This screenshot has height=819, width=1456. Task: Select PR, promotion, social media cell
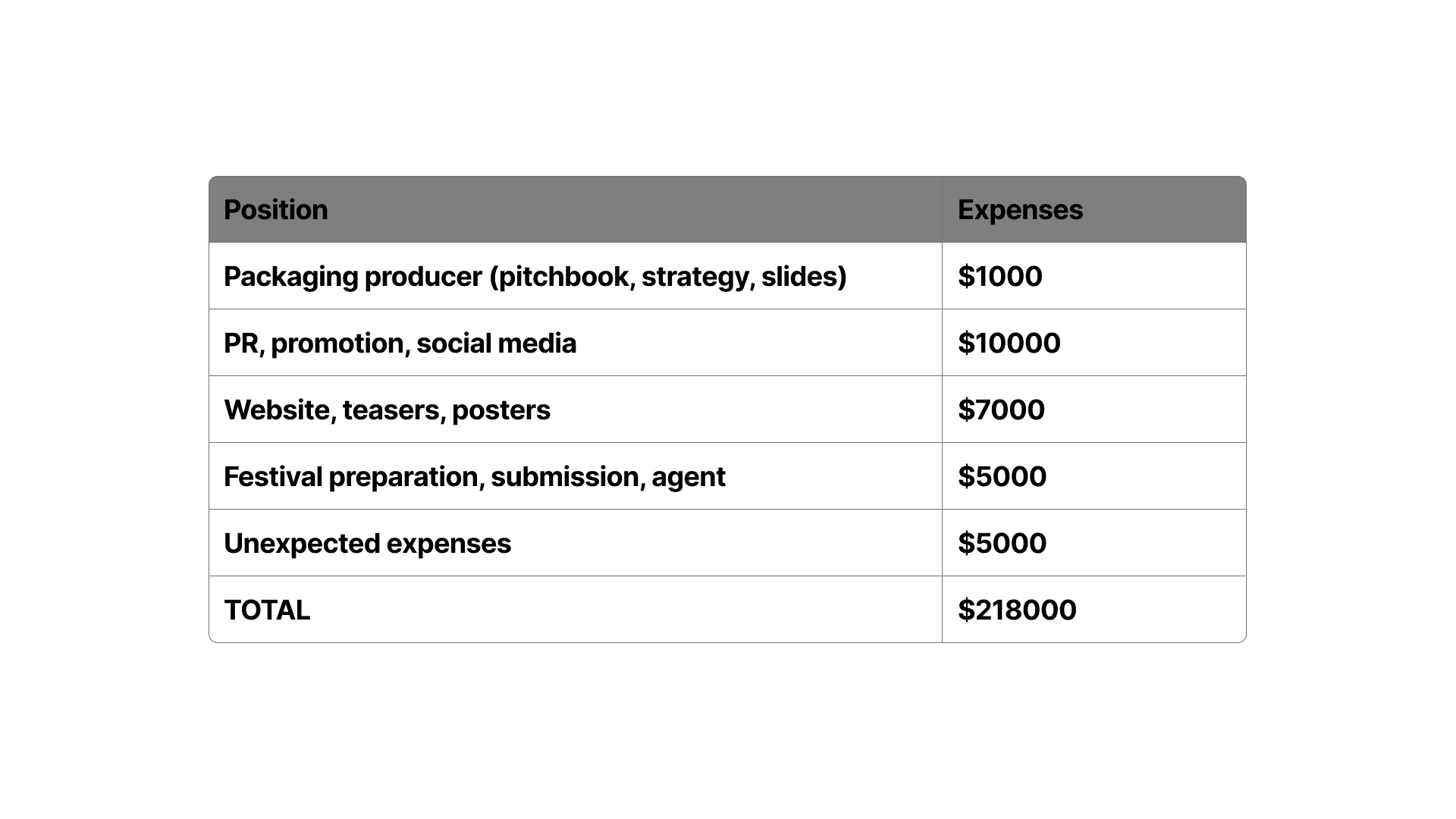pos(399,344)
